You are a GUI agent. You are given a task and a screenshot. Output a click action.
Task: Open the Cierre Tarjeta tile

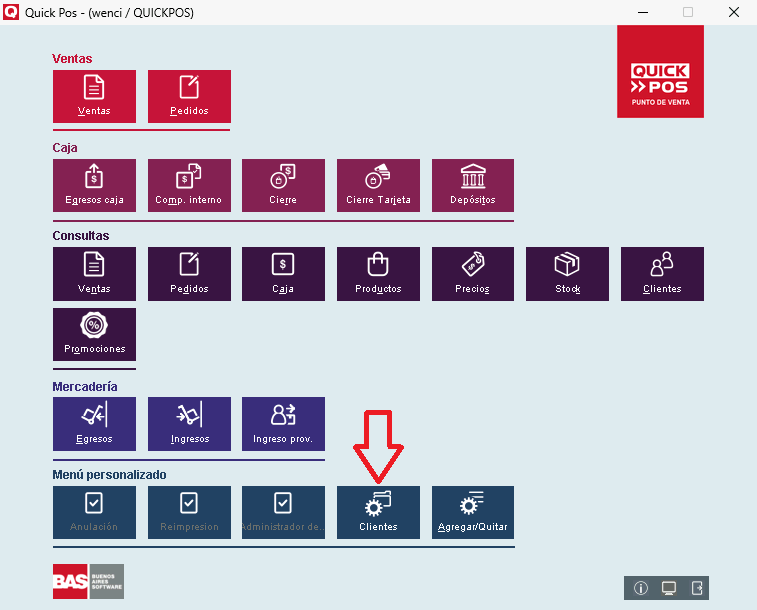[x=378, y=185]
